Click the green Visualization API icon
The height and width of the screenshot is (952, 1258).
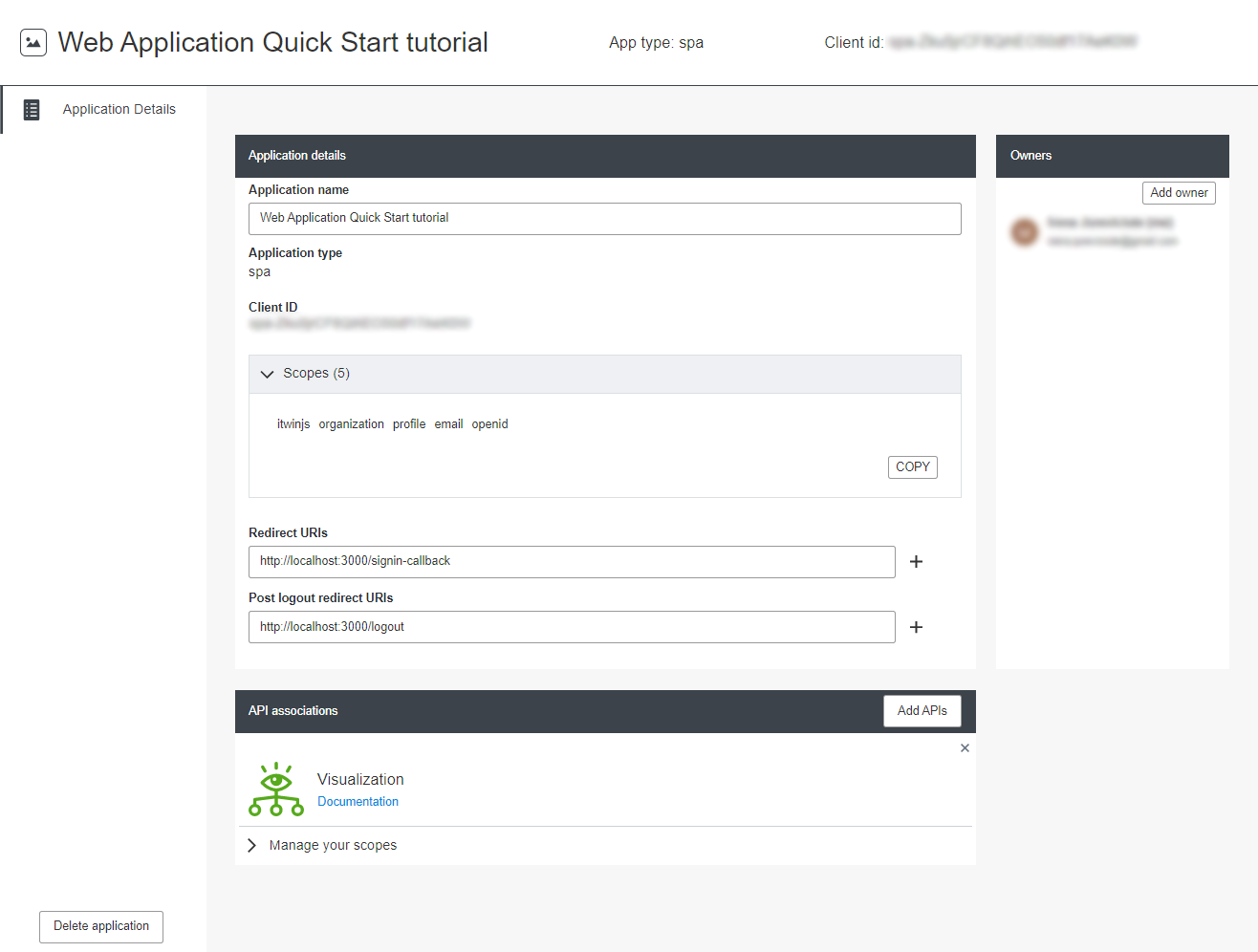276,790
